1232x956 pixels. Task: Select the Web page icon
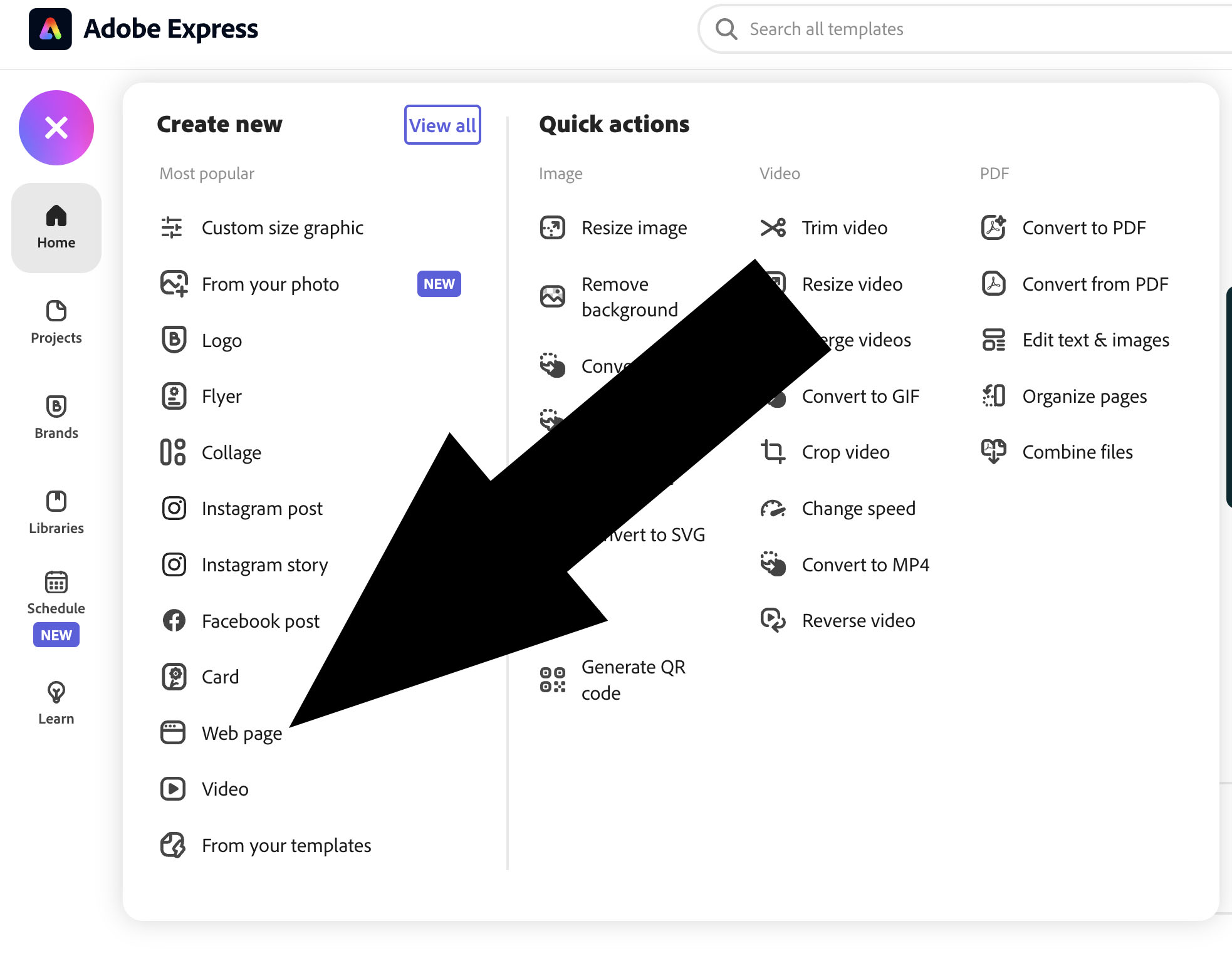pyautogui.click(x=173, y=732)
